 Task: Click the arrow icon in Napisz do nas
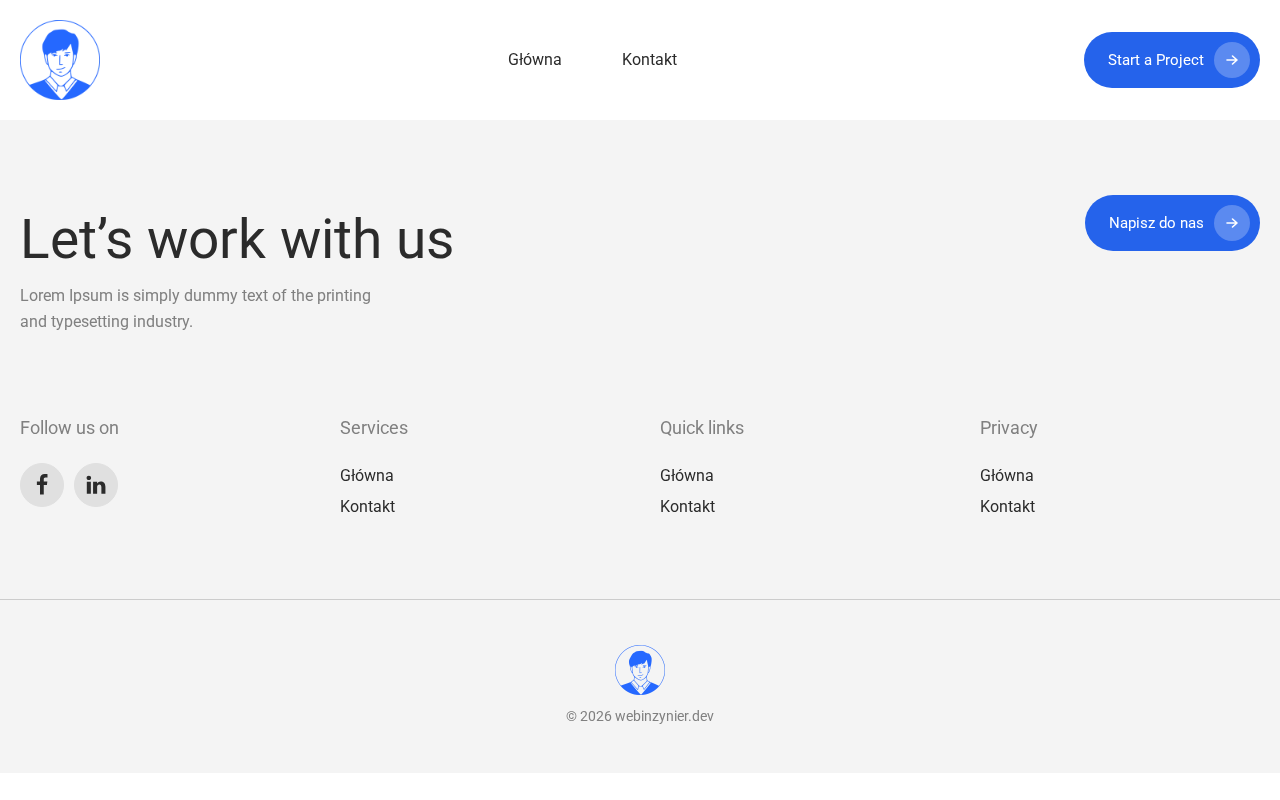pyautogui.click(x=1232, y=223)
